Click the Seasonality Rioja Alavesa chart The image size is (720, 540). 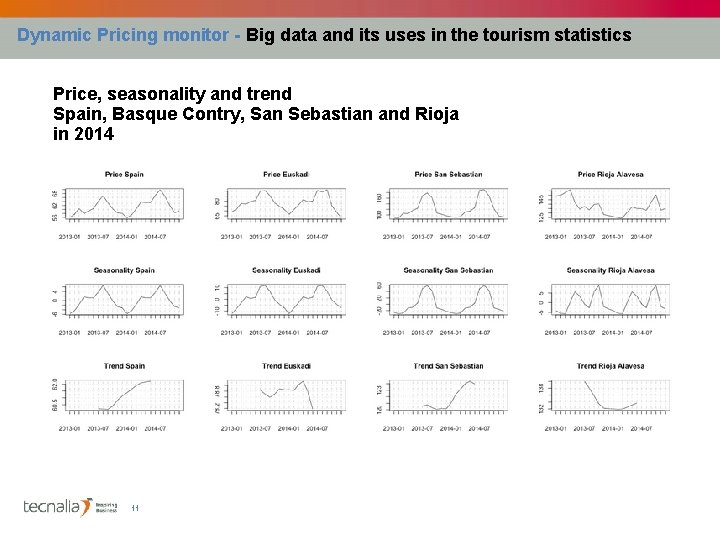click(x=608, y=299)
